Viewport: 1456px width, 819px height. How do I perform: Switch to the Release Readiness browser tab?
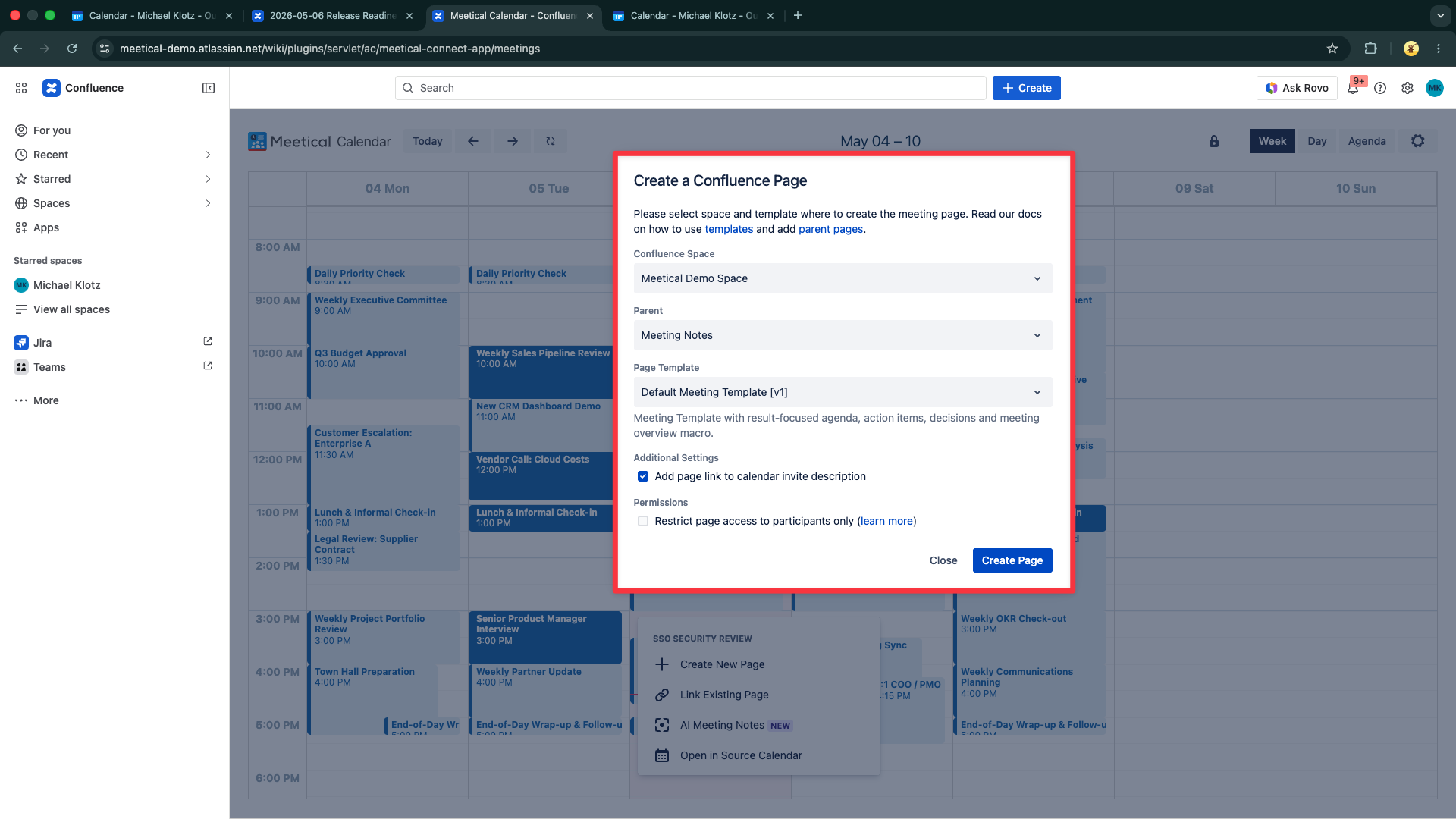click(x=333, y=15)
